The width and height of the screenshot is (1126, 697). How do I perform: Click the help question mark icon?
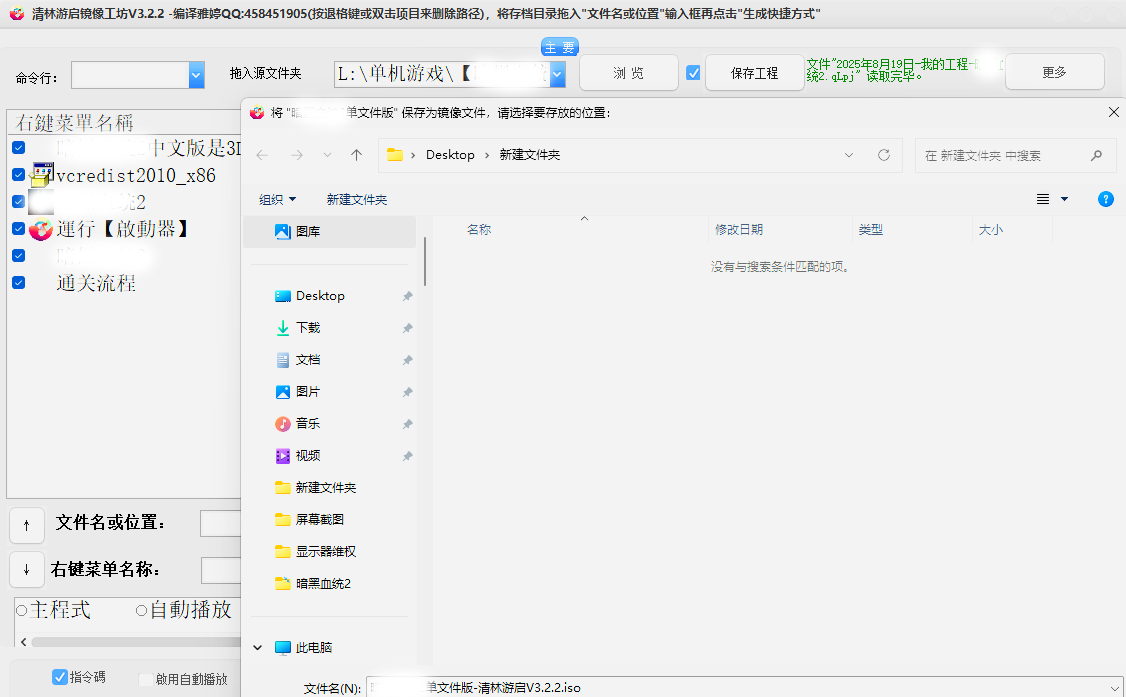(1106, 199)
